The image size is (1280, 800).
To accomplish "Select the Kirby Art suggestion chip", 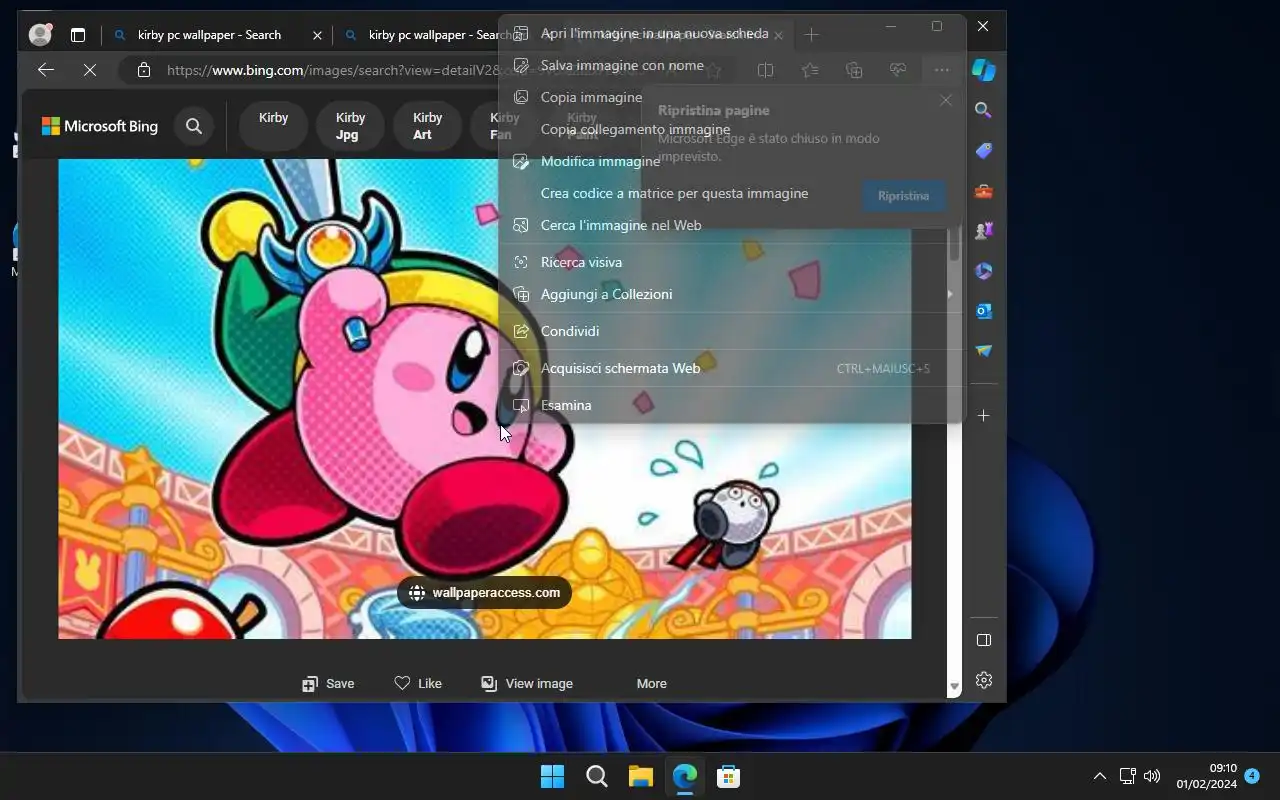I will tap(427, 126).
